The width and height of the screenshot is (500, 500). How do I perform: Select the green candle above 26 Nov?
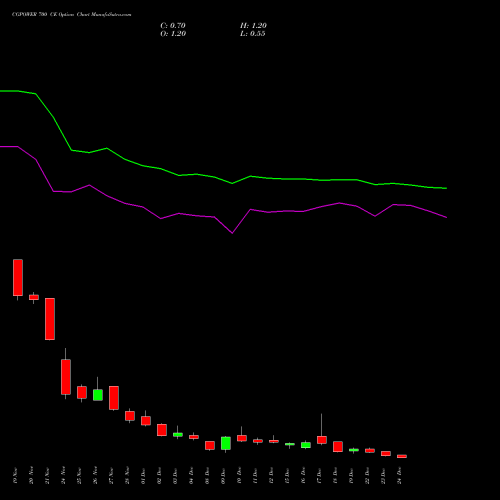(x=98, y=395)
